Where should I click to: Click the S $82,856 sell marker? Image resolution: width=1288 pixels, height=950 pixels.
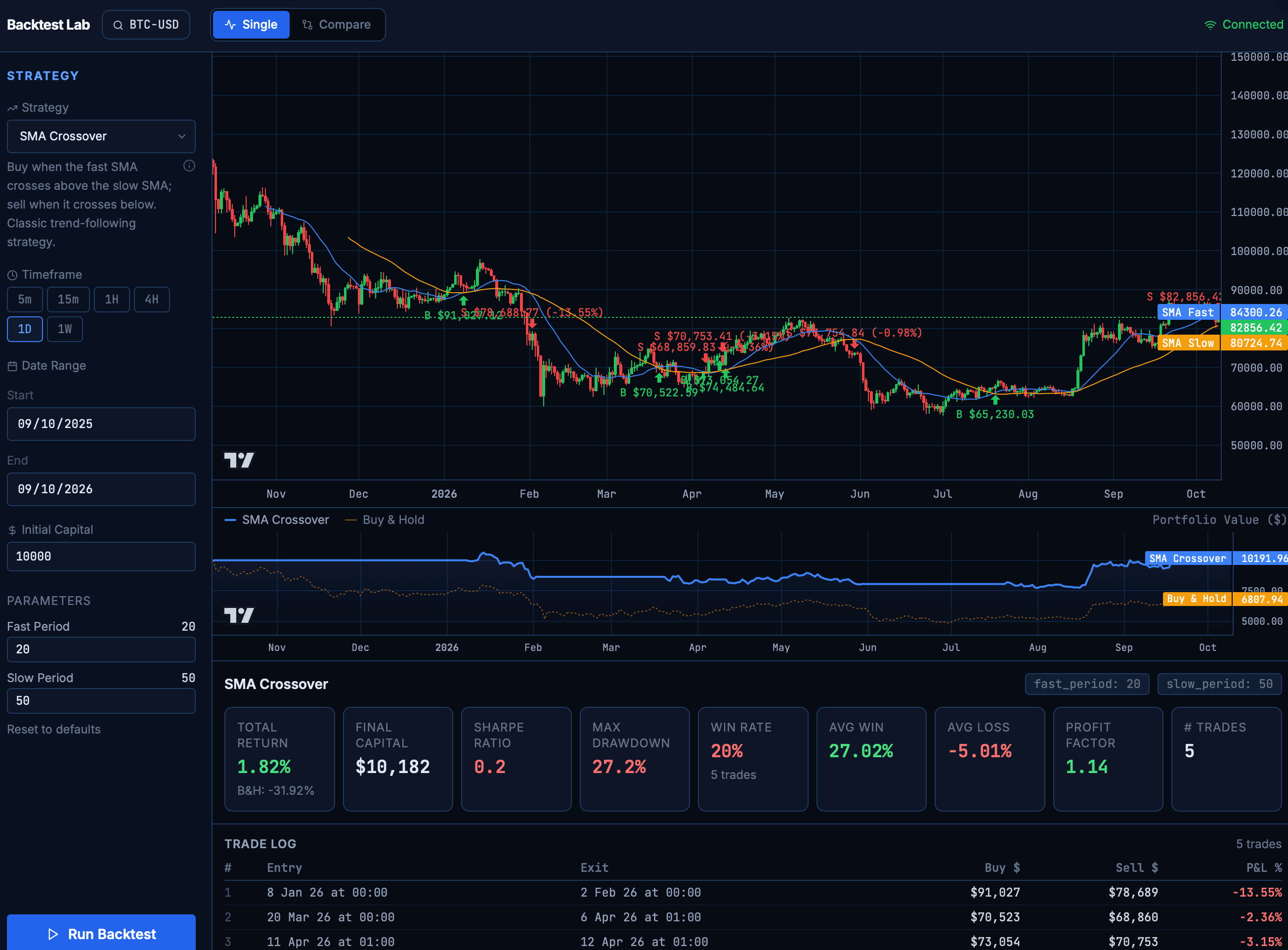(x=1183, y=297)
